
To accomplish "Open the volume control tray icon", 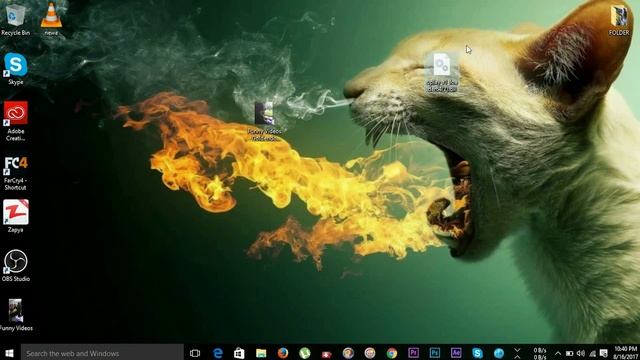I will [581, 353].
